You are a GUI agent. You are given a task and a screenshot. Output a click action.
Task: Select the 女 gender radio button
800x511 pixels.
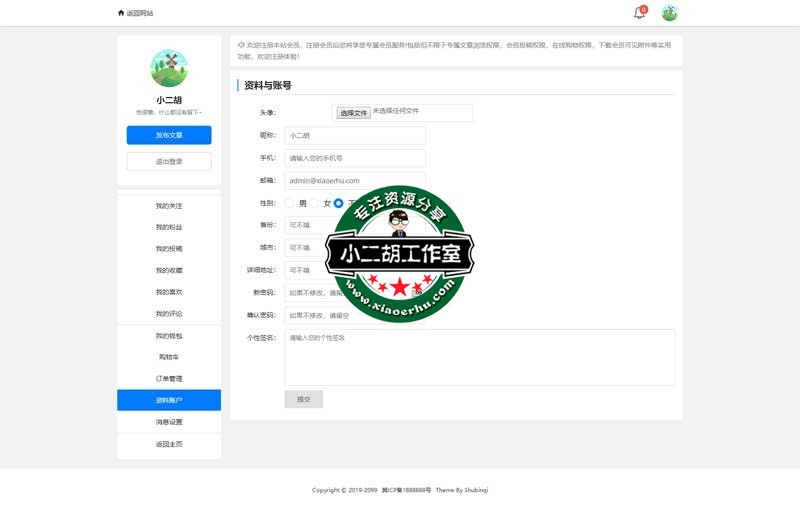[x=314, y=203]
